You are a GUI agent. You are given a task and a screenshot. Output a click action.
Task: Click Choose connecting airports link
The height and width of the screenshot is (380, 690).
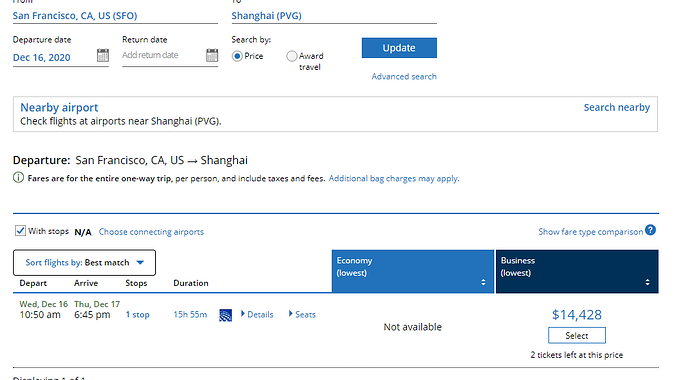click(151, 232)
